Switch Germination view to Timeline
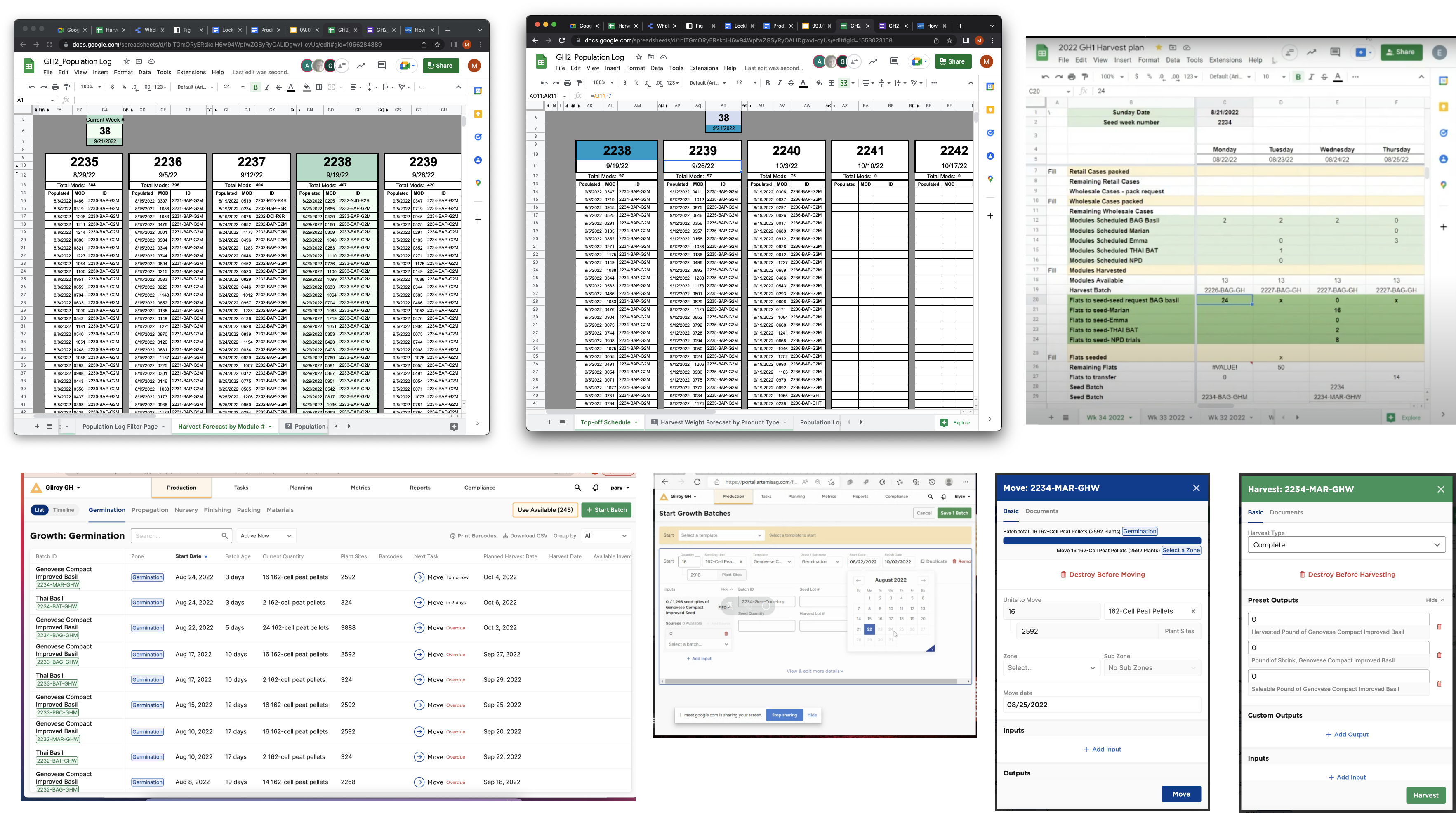This screenshot has height=813, width=1456. pyautogui.click(x=64, y=510)
